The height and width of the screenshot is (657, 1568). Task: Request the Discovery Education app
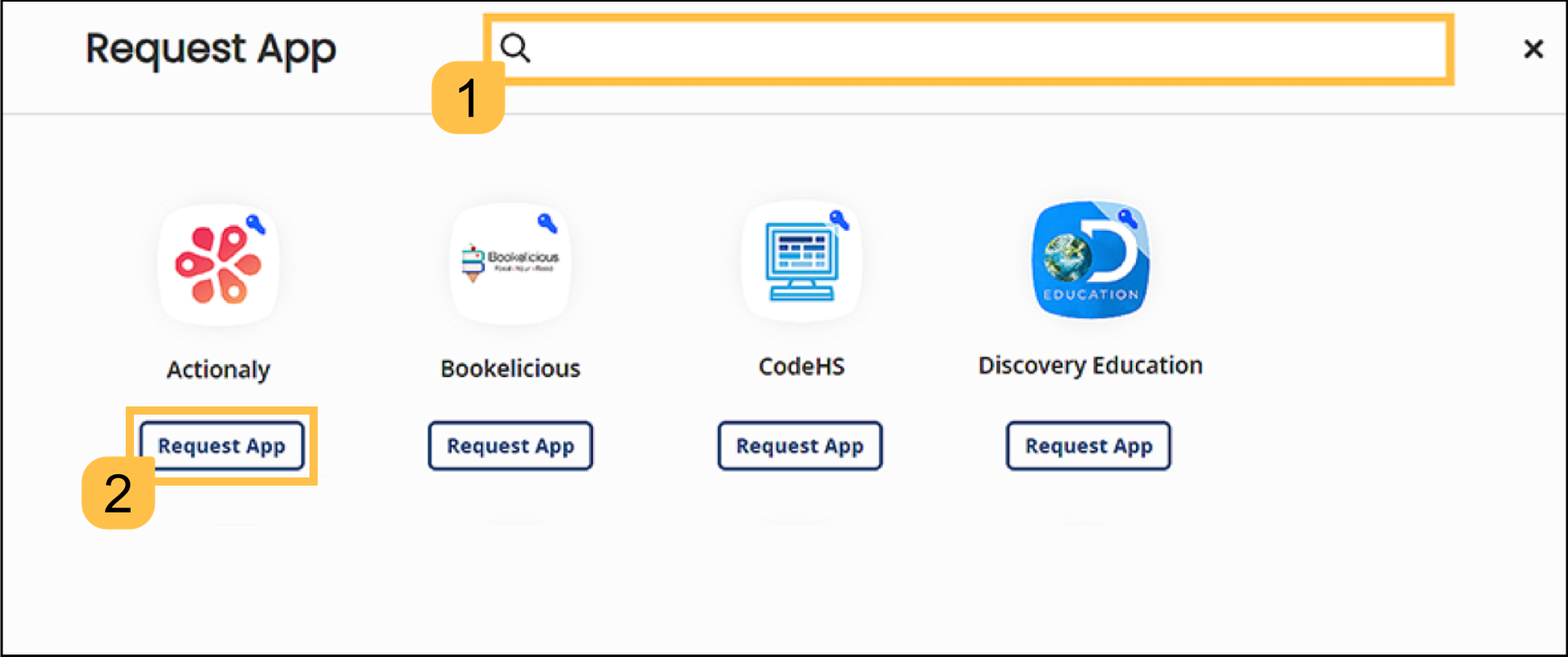(1088, 446)
